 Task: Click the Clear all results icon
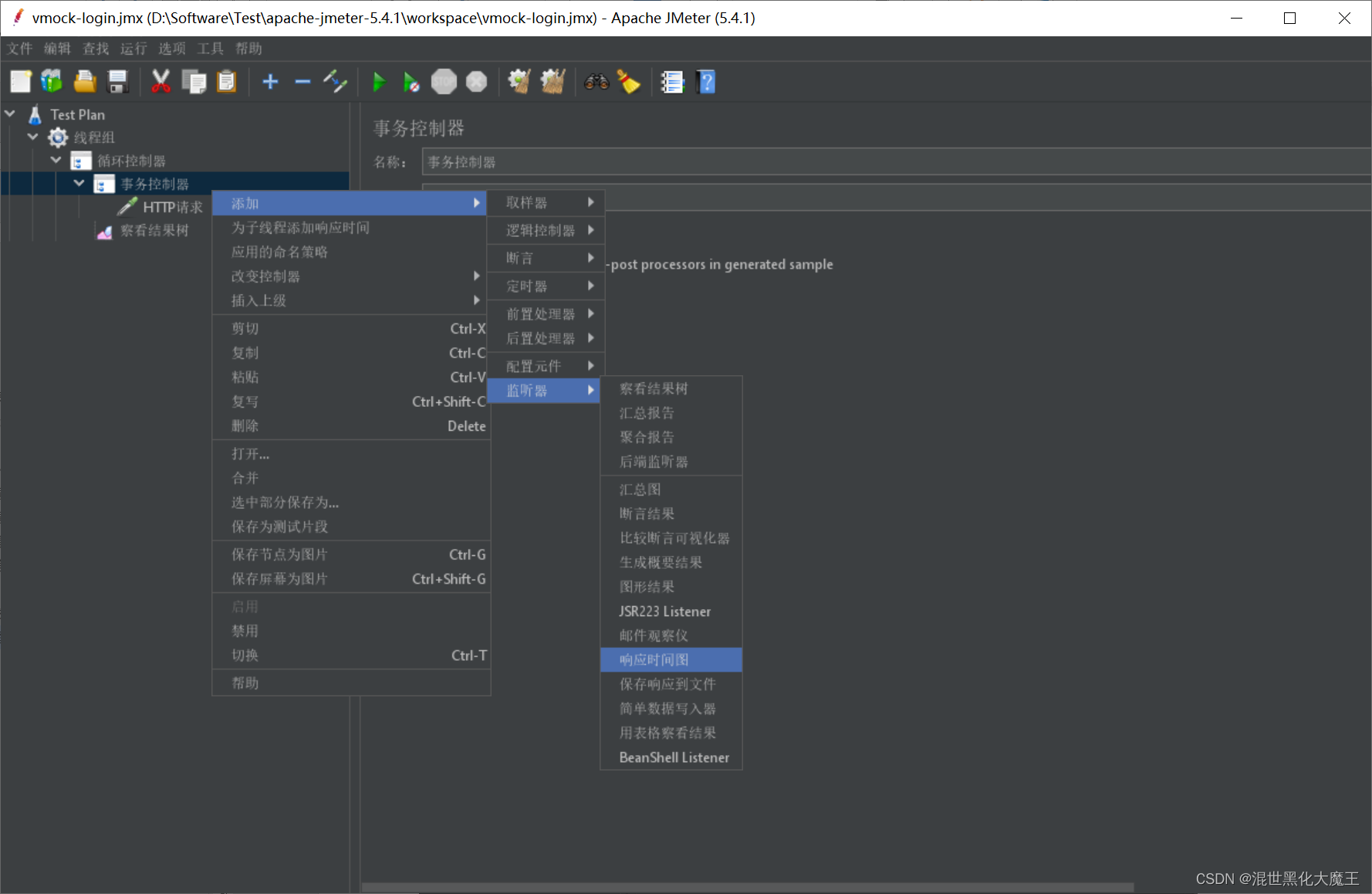click(x=553, y=81)
